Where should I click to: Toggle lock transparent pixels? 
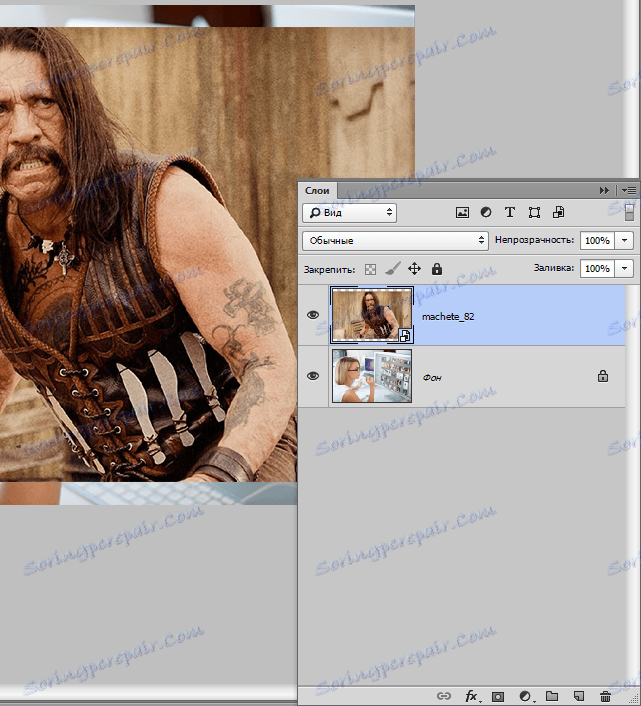[371, 269]
